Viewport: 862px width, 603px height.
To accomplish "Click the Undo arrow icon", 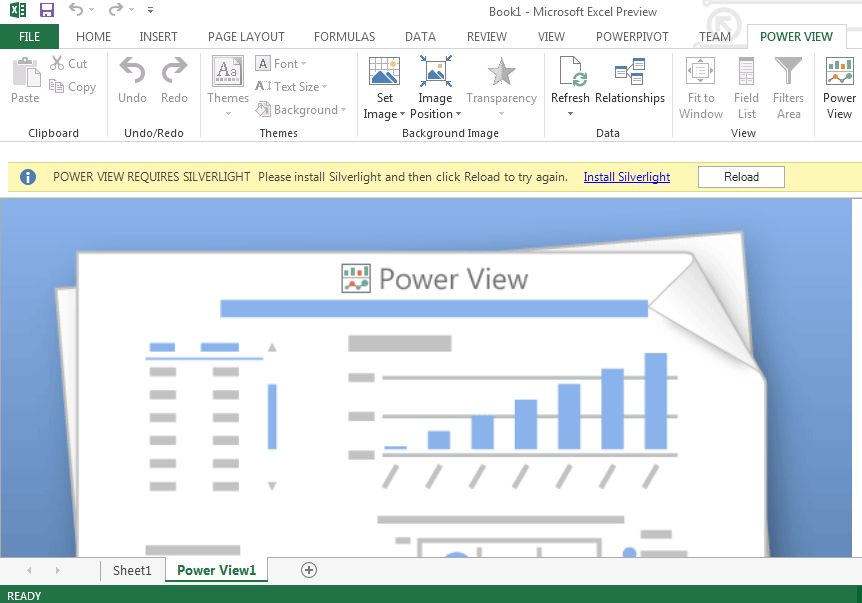I will [x=132, y=72].
